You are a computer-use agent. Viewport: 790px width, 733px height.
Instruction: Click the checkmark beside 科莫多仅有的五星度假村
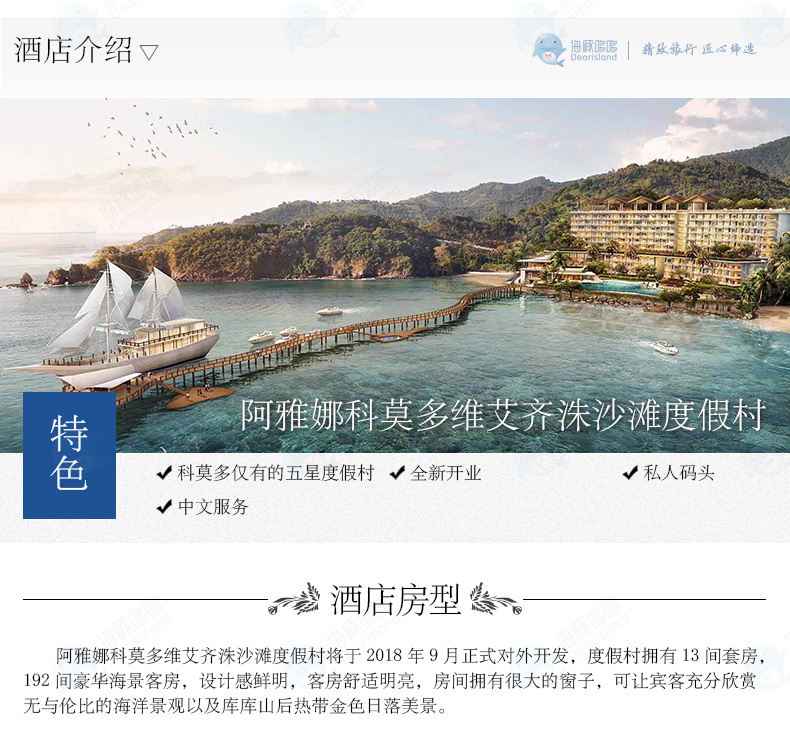pos(164,473)
